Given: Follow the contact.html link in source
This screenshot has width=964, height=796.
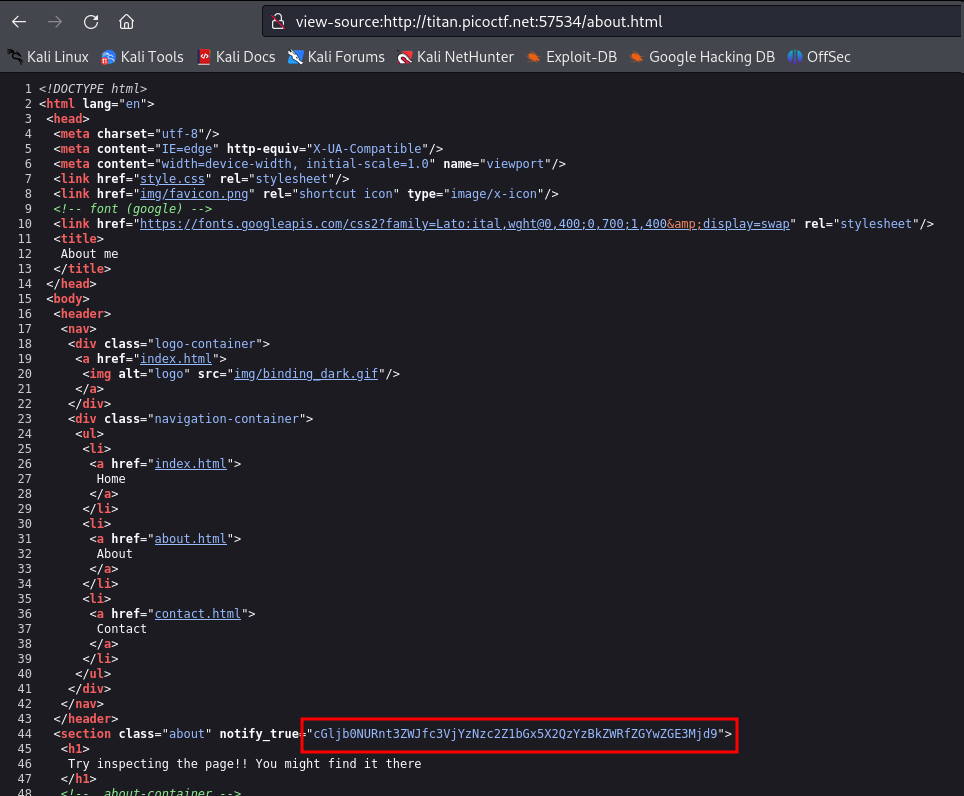Looking at the screenshot, I should pyautogui.click(x=197, y=614).
